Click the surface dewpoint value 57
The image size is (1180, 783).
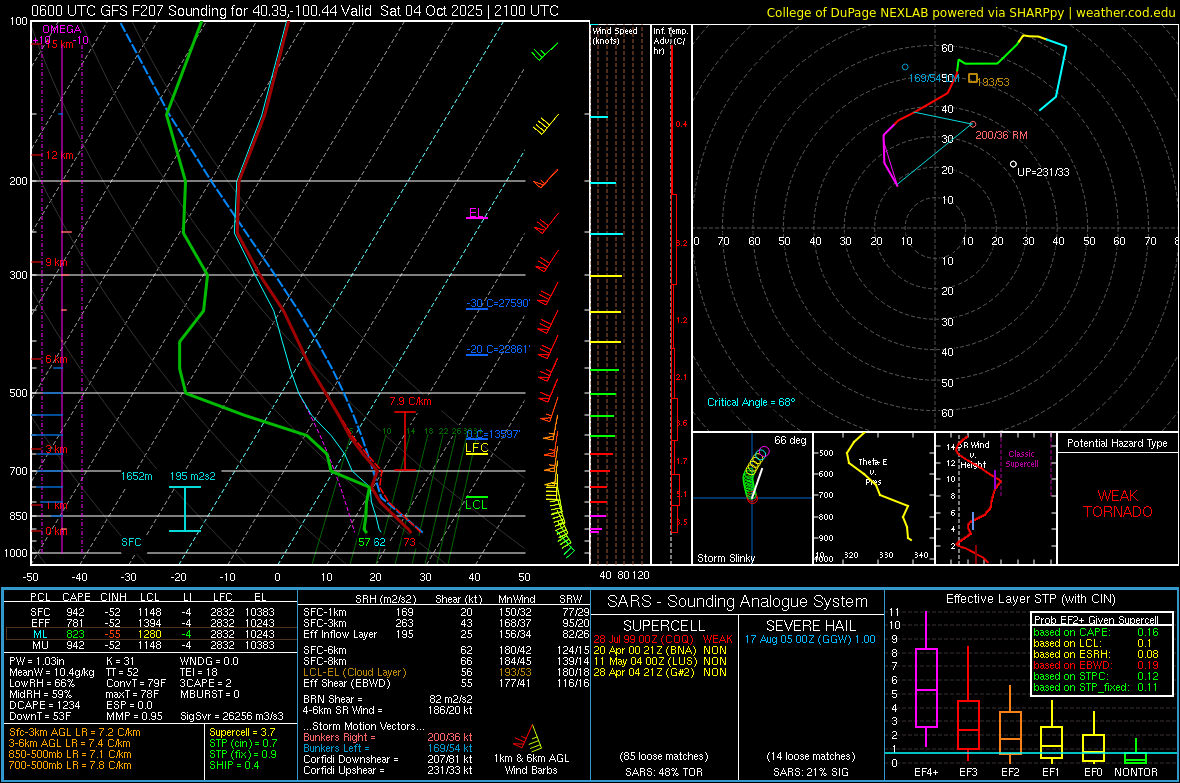[x=364, y=542]
